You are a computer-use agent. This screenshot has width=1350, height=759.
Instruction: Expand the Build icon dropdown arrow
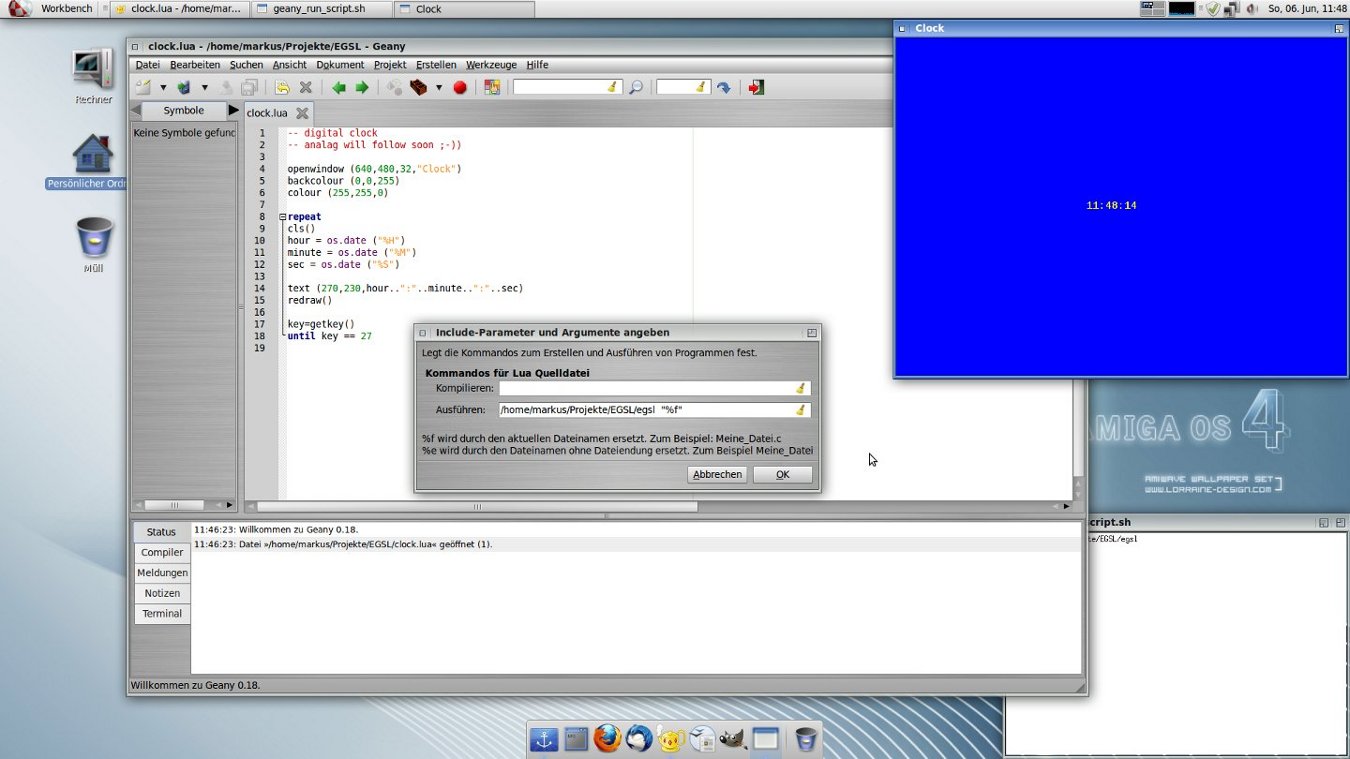(x=438, y=88)
